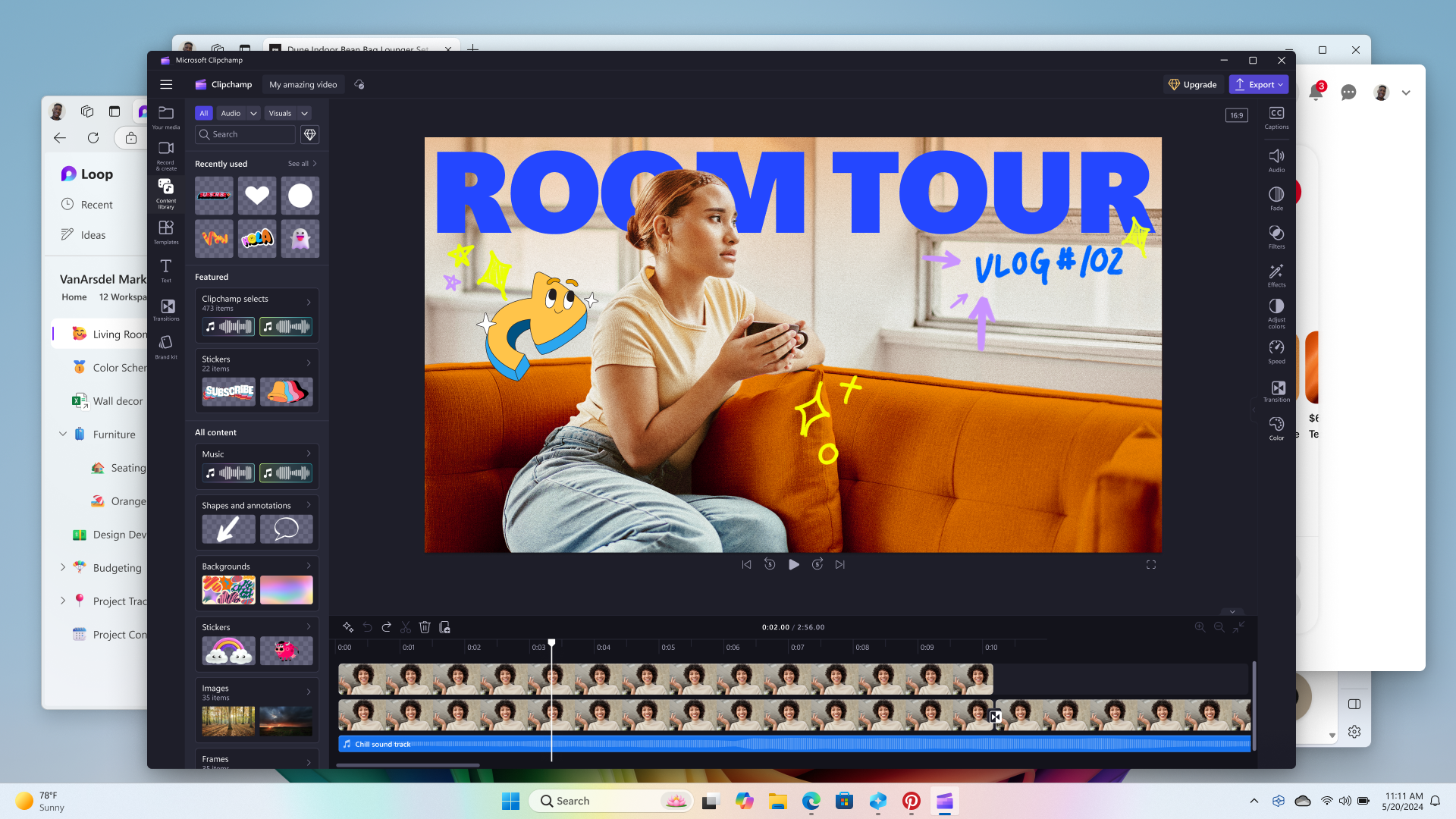Image resolution: width=1456 pixels, height=819 pixels.
Task: Skip to the start of video
Action: [x=746, y=564]
